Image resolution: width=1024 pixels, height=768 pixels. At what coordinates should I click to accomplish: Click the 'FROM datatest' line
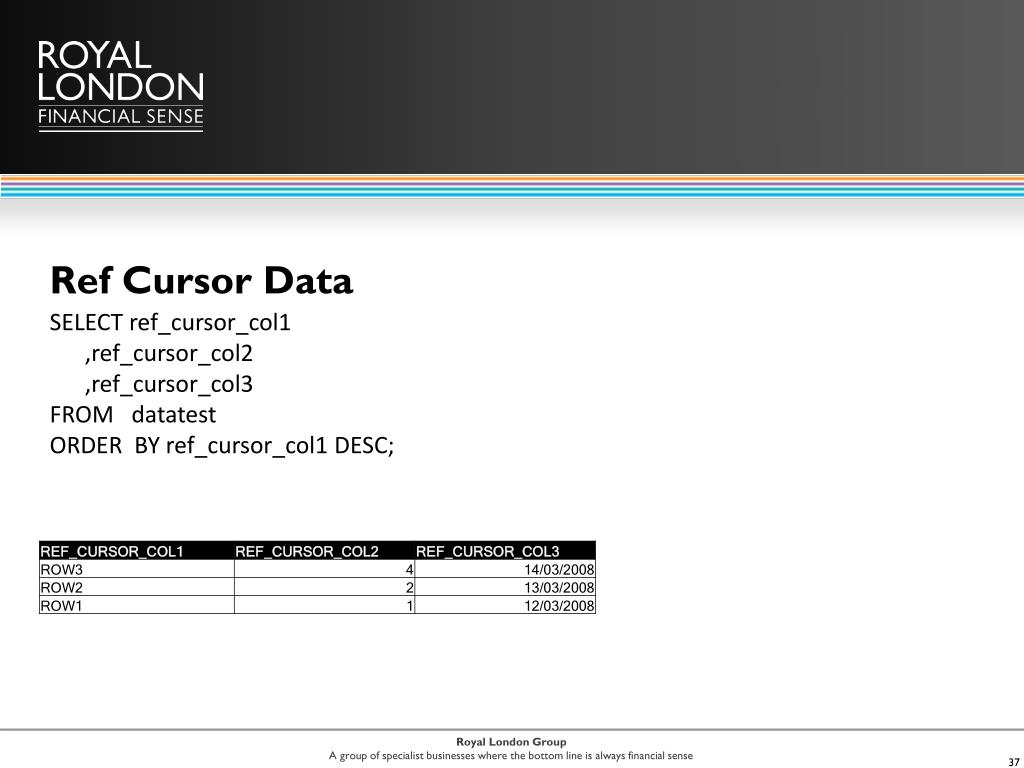pyautogui.click(x=133, y=415)
